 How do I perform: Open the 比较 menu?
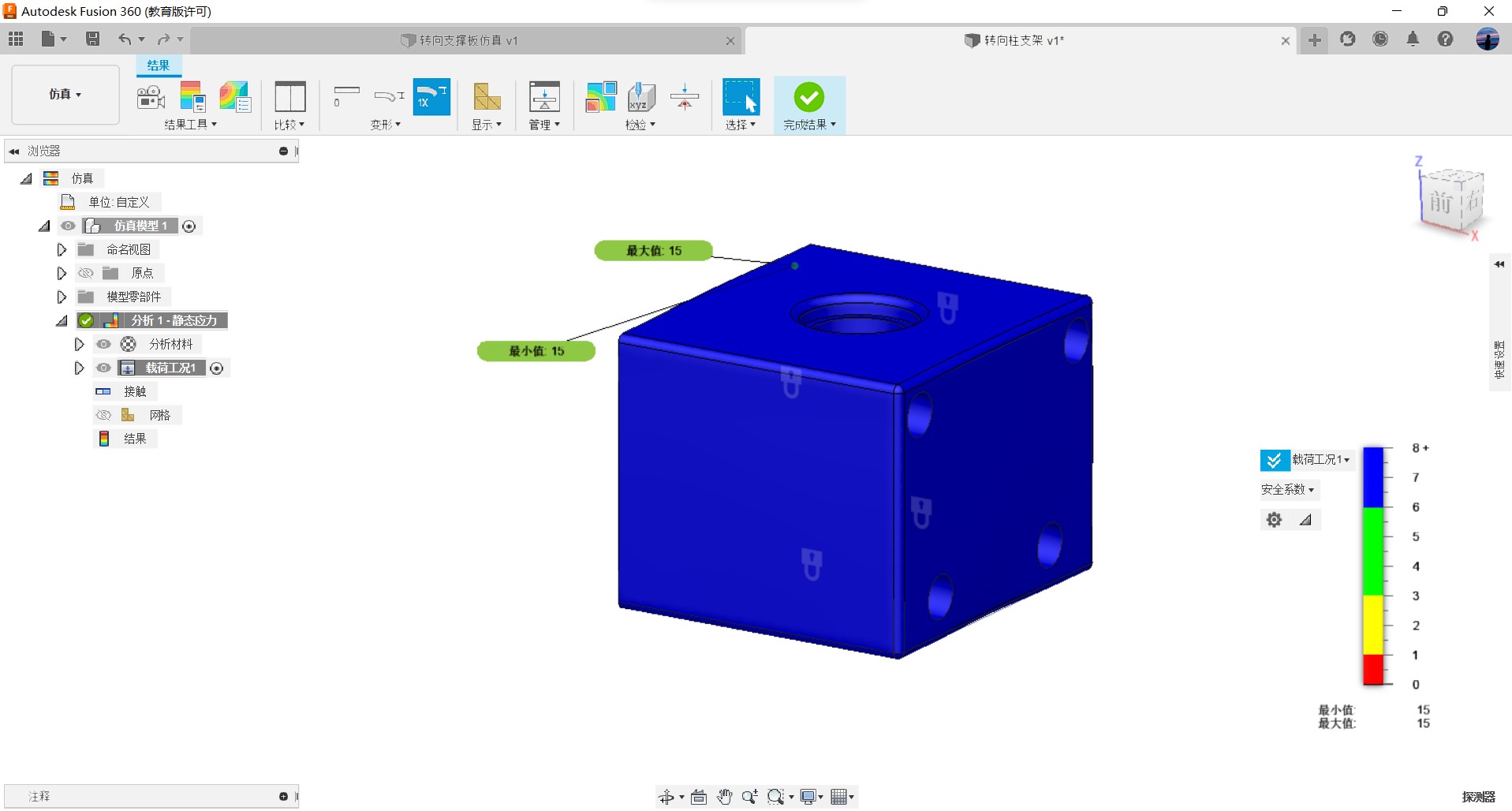click(x=289, y=125)
